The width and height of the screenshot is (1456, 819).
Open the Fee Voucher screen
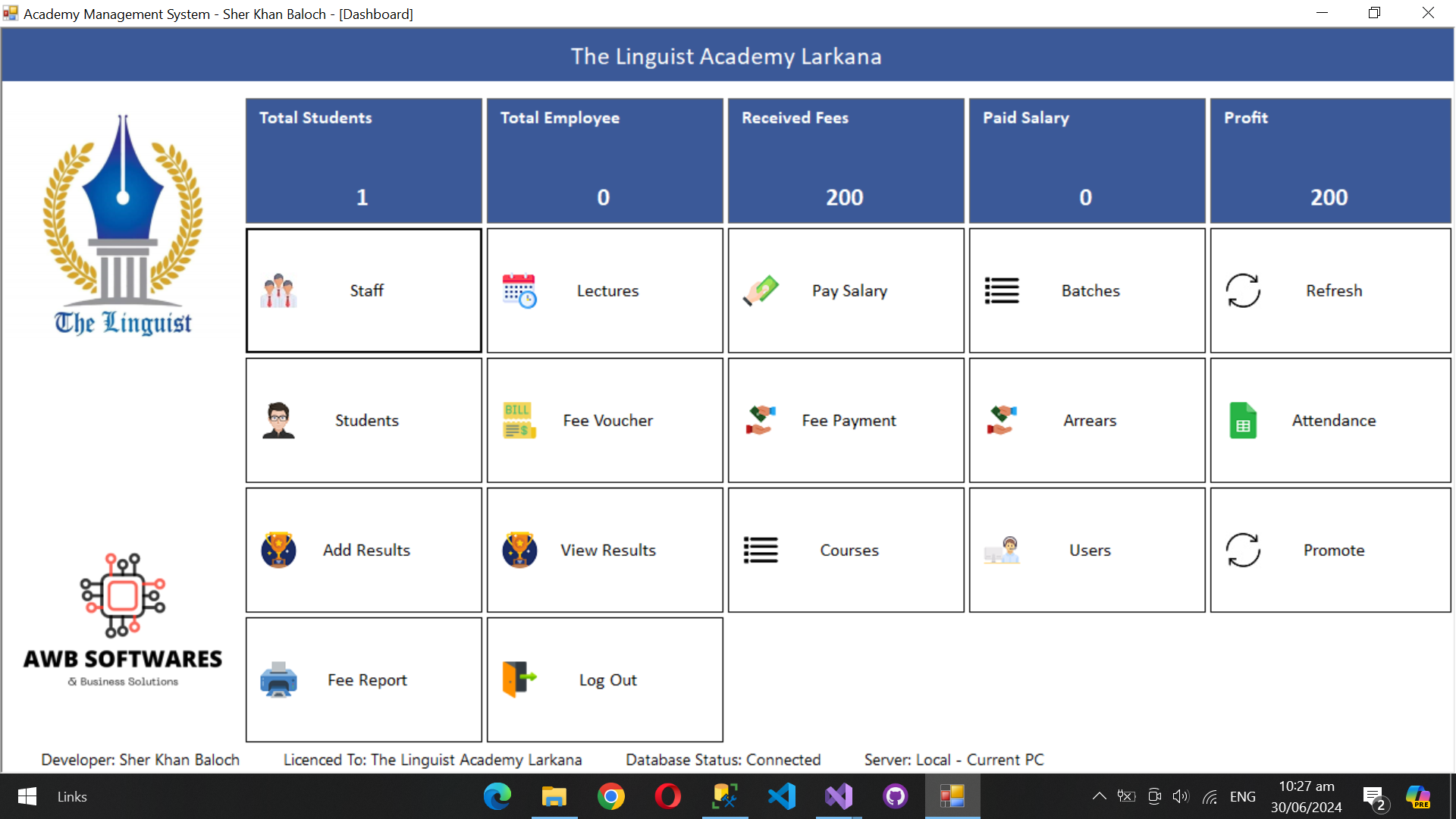(x=605, y=420)
